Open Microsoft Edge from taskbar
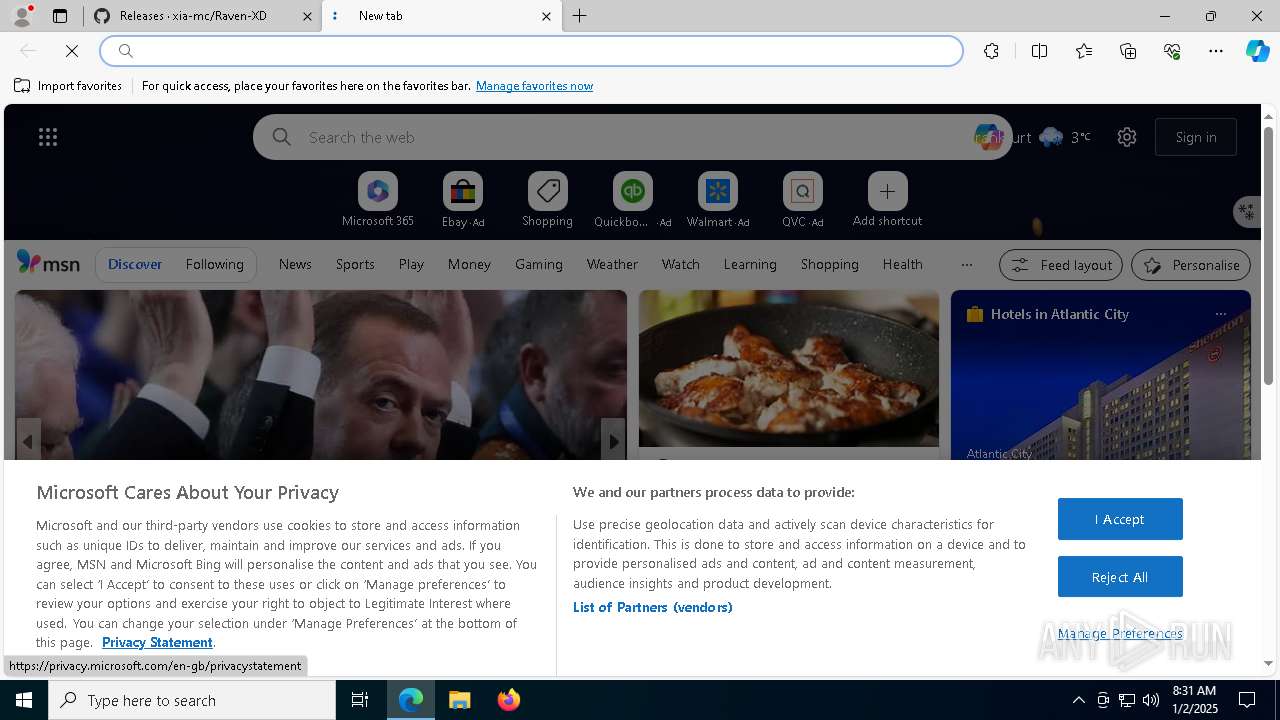Viewport: 1280px width, 720px height. click(411, 700)
